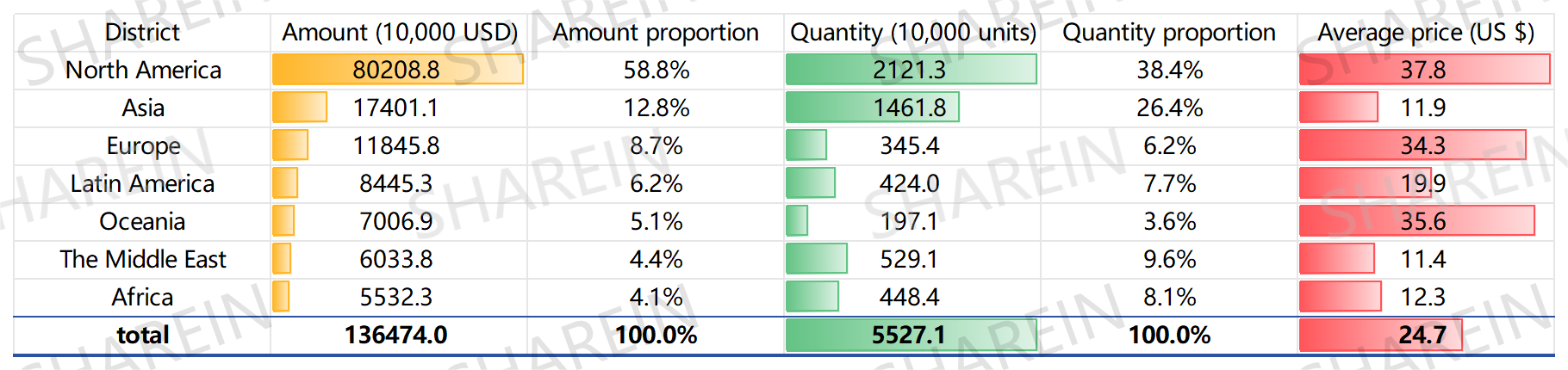Click the Latin America district cell

[142, 184]
